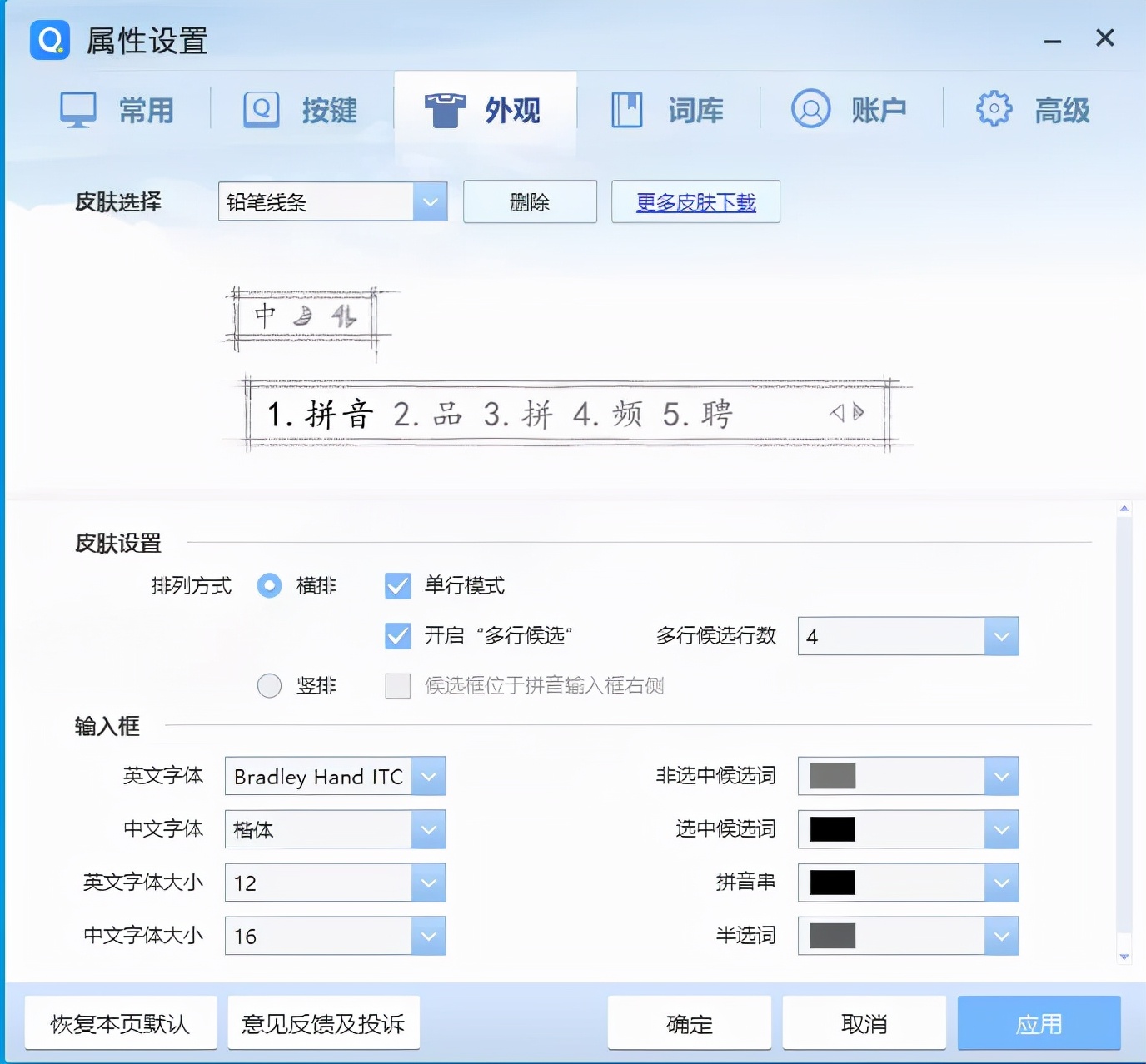Click the arrow pager in candidate preview

point(846,411)
